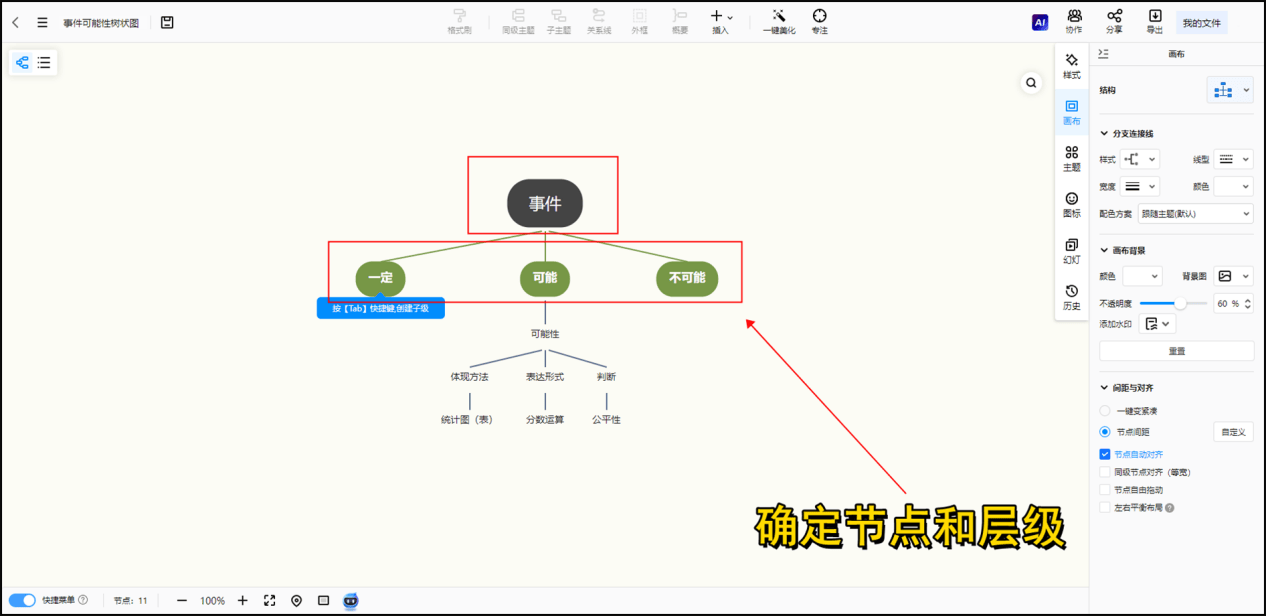The image size is (1266, 616).
Task: Uncheck 节点自动对齐 checkbox
Action: tap(1105, 454)
